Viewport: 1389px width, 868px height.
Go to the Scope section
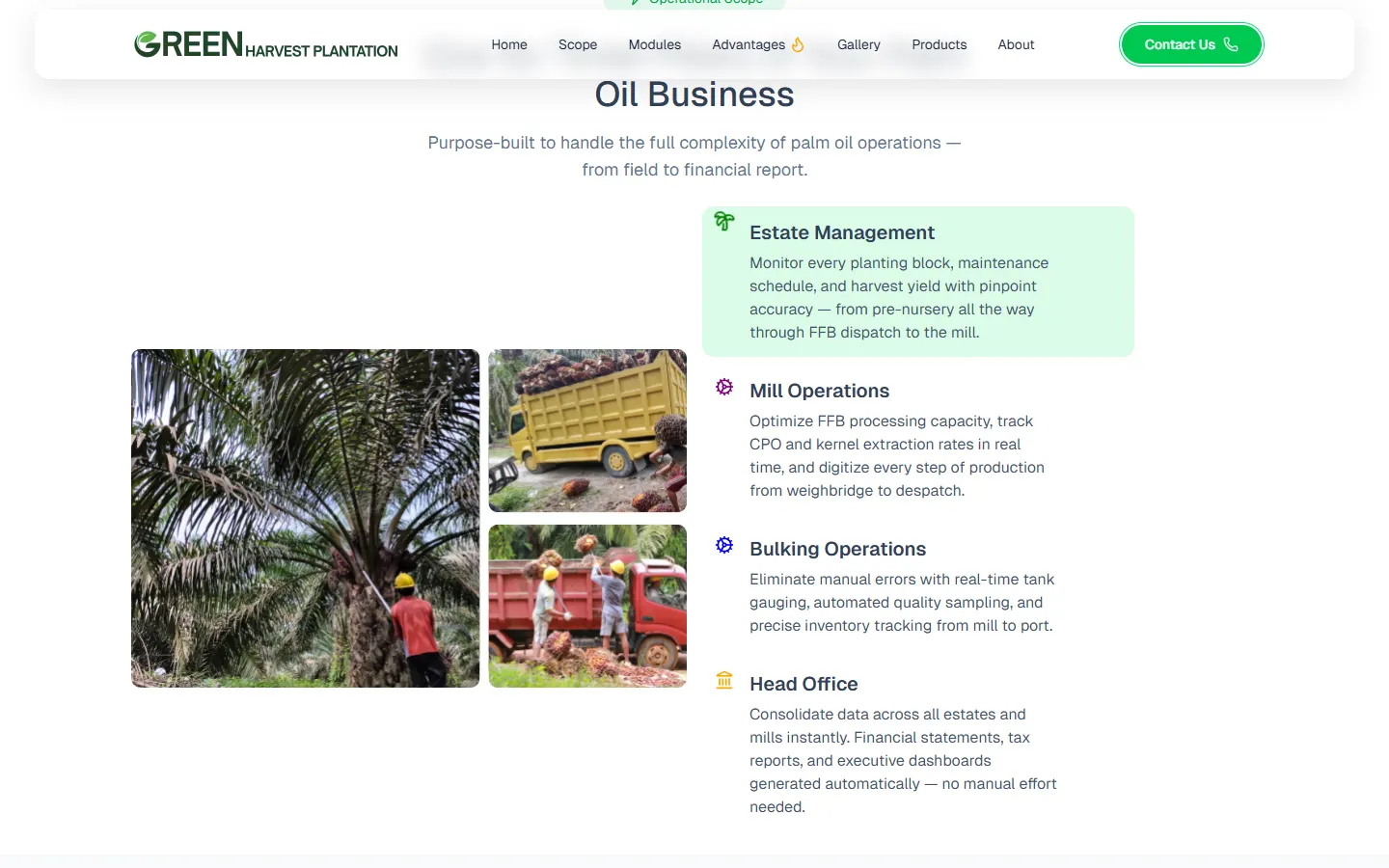pyautogui.click(x=578, y=44)
